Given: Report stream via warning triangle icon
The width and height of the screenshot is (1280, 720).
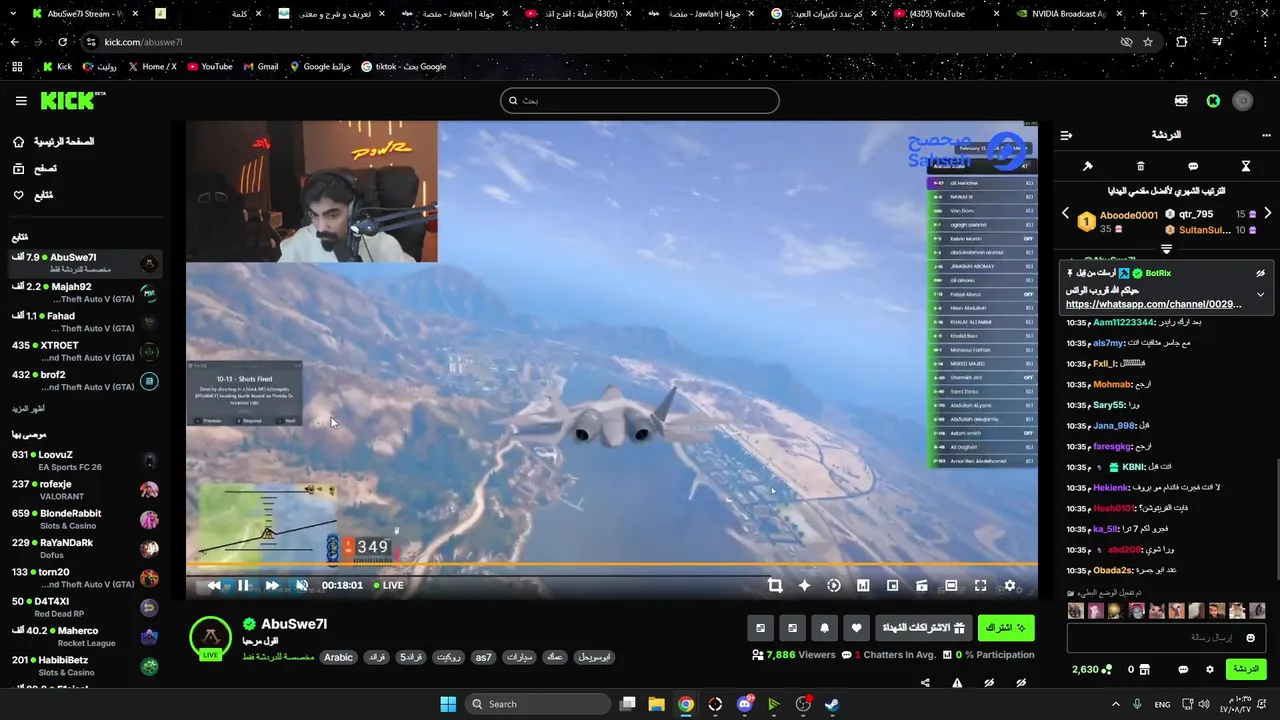Looking at the screenshot, I should [x=957, y=683].
